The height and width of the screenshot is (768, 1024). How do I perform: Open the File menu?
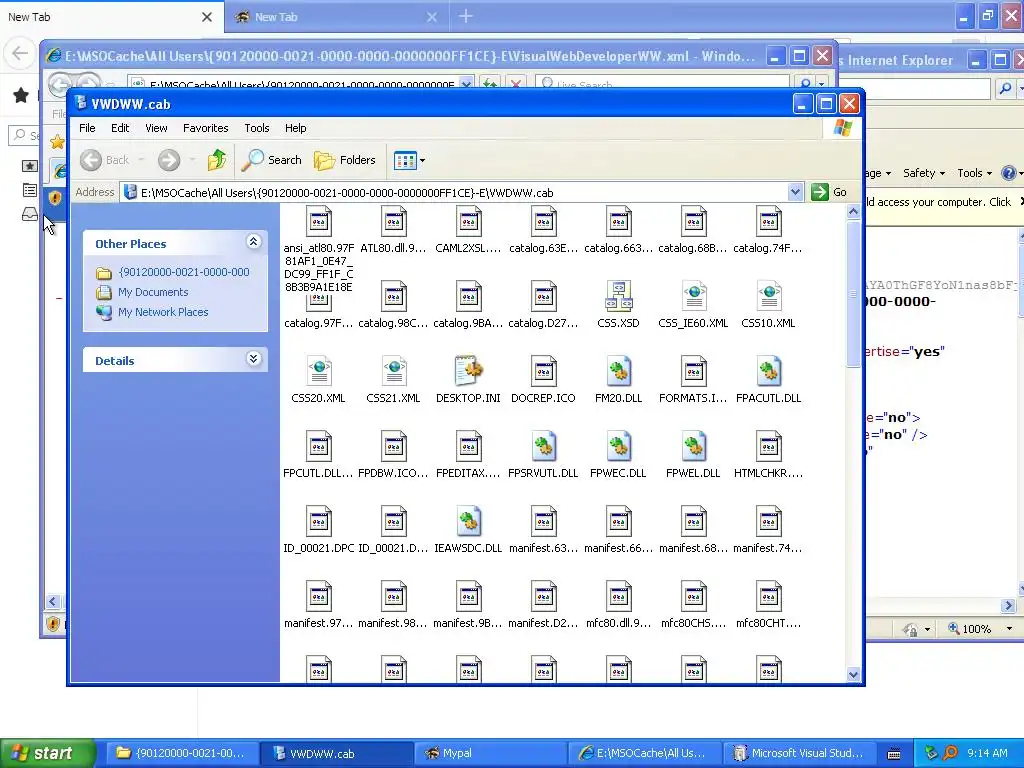pyautogui.click(x=88, y=128)
